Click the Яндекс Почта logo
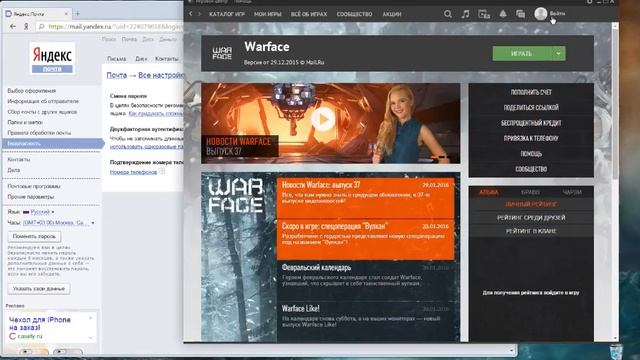Viewport: 640px width, 360px height. (52, 58)
